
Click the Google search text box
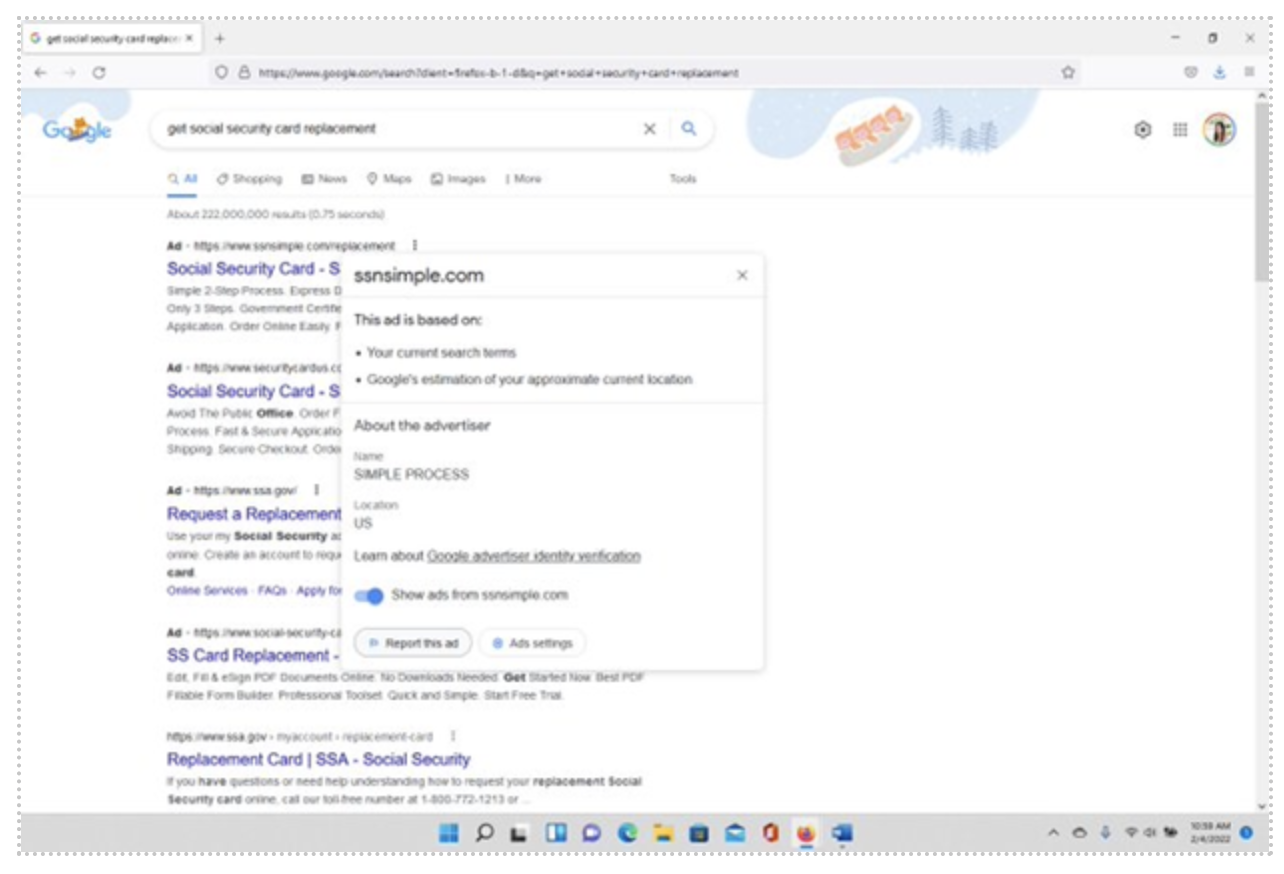(x=400, y=129)
